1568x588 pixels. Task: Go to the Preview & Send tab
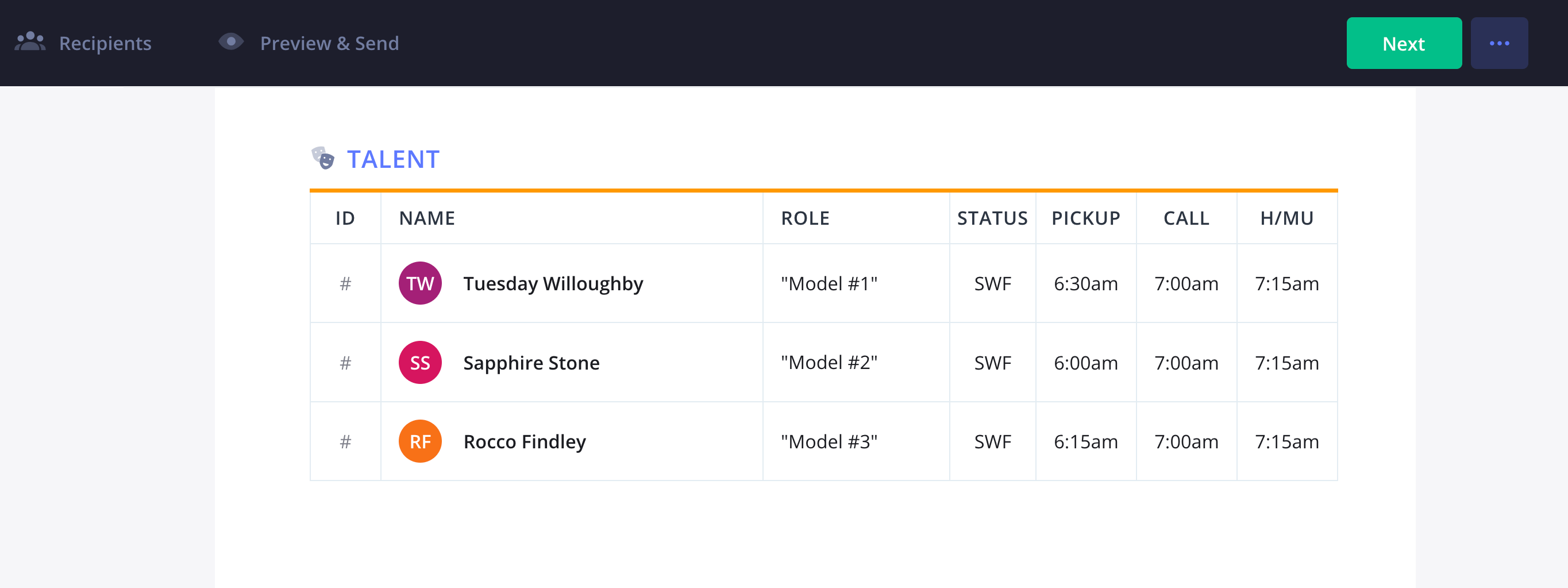tap(329, 43)
